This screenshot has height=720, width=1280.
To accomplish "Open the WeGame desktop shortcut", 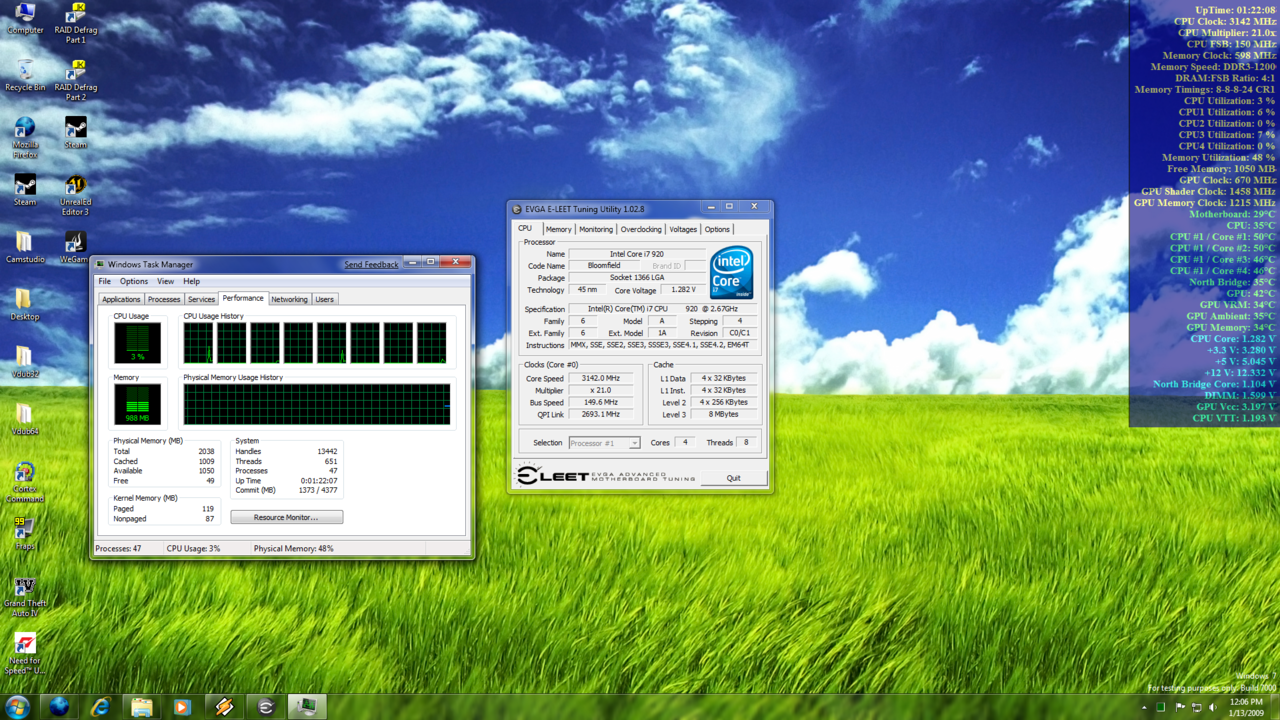I will coord(76,248).
